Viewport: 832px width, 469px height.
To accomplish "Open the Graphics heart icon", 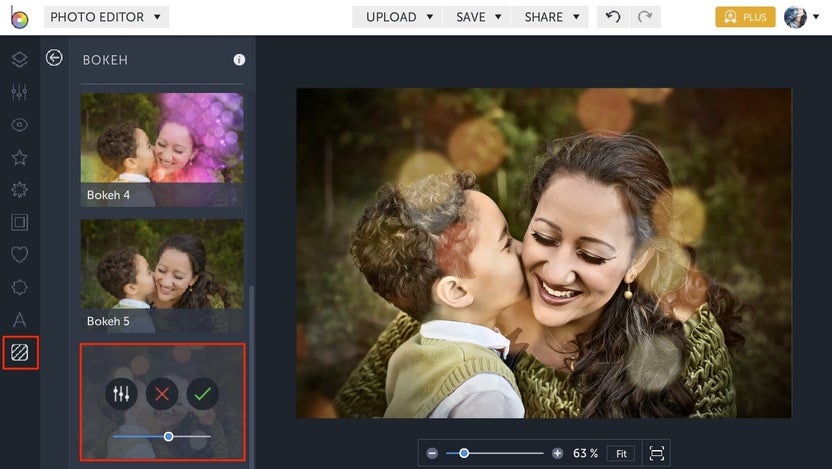I will point(20,255).
